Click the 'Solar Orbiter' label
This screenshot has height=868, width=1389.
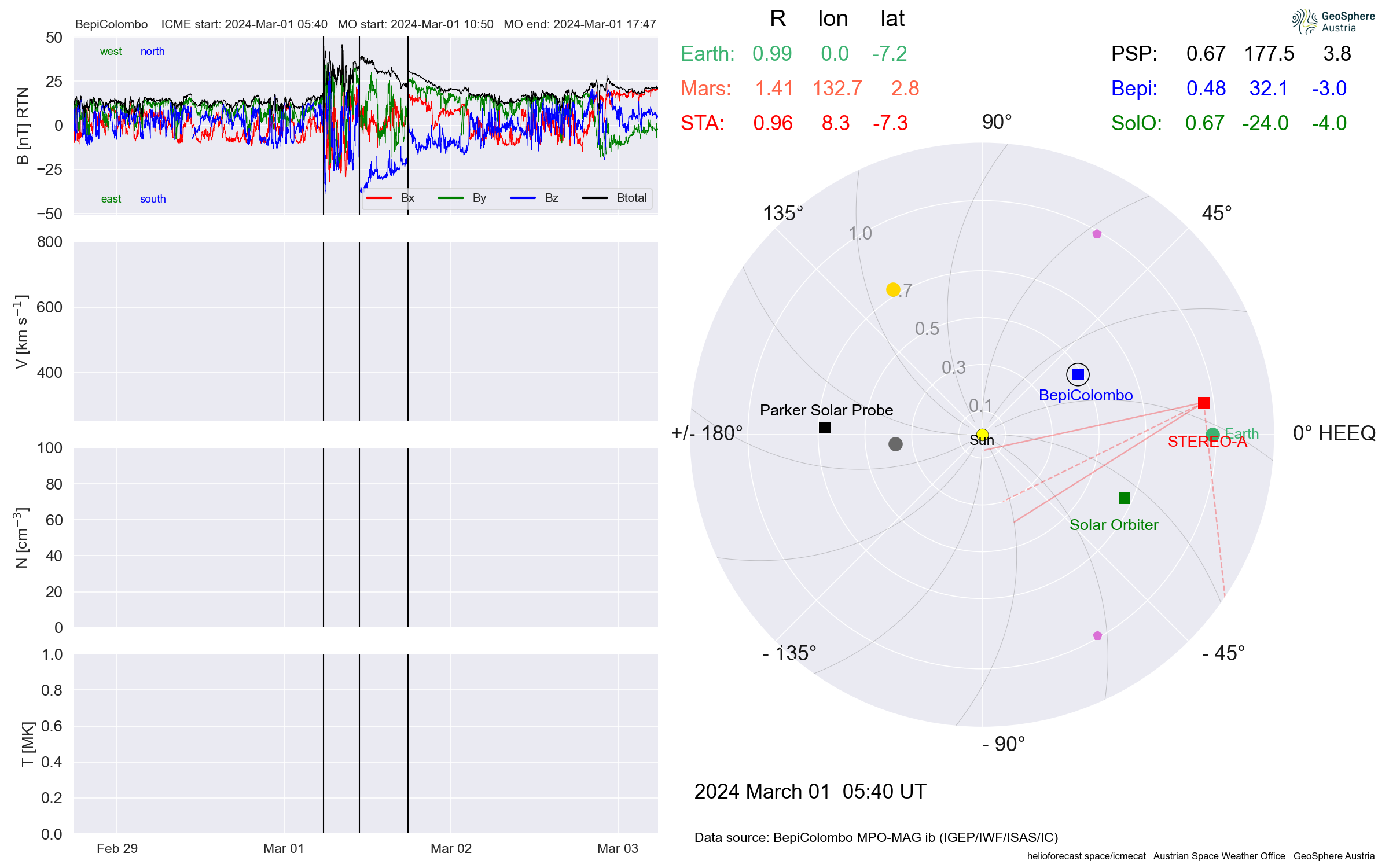(1114, 525)
